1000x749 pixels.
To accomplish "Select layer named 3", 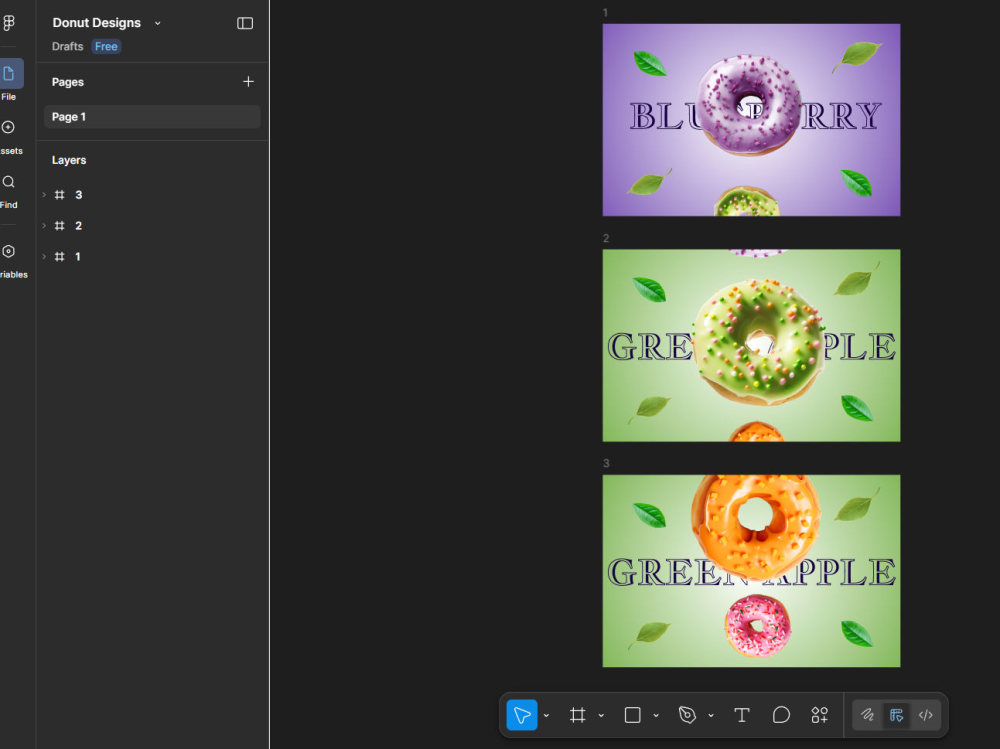I will click(78, 195).
